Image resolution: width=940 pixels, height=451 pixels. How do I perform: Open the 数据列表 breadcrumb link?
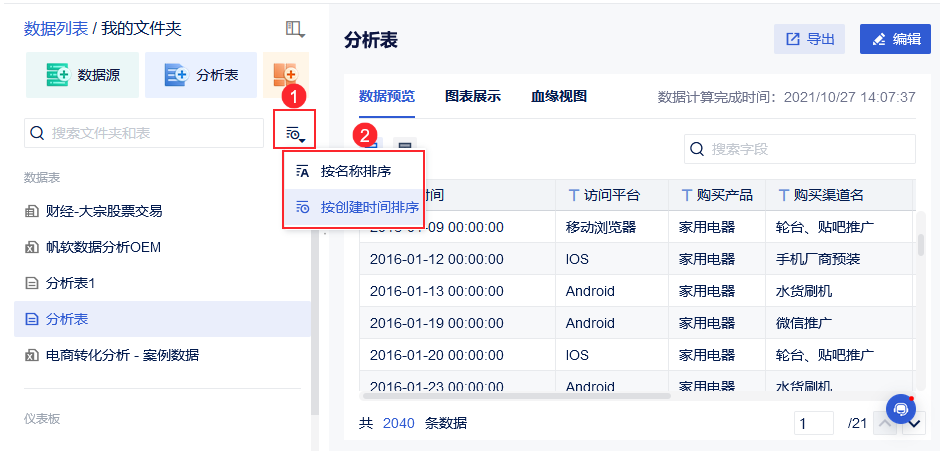pos(56,28)
